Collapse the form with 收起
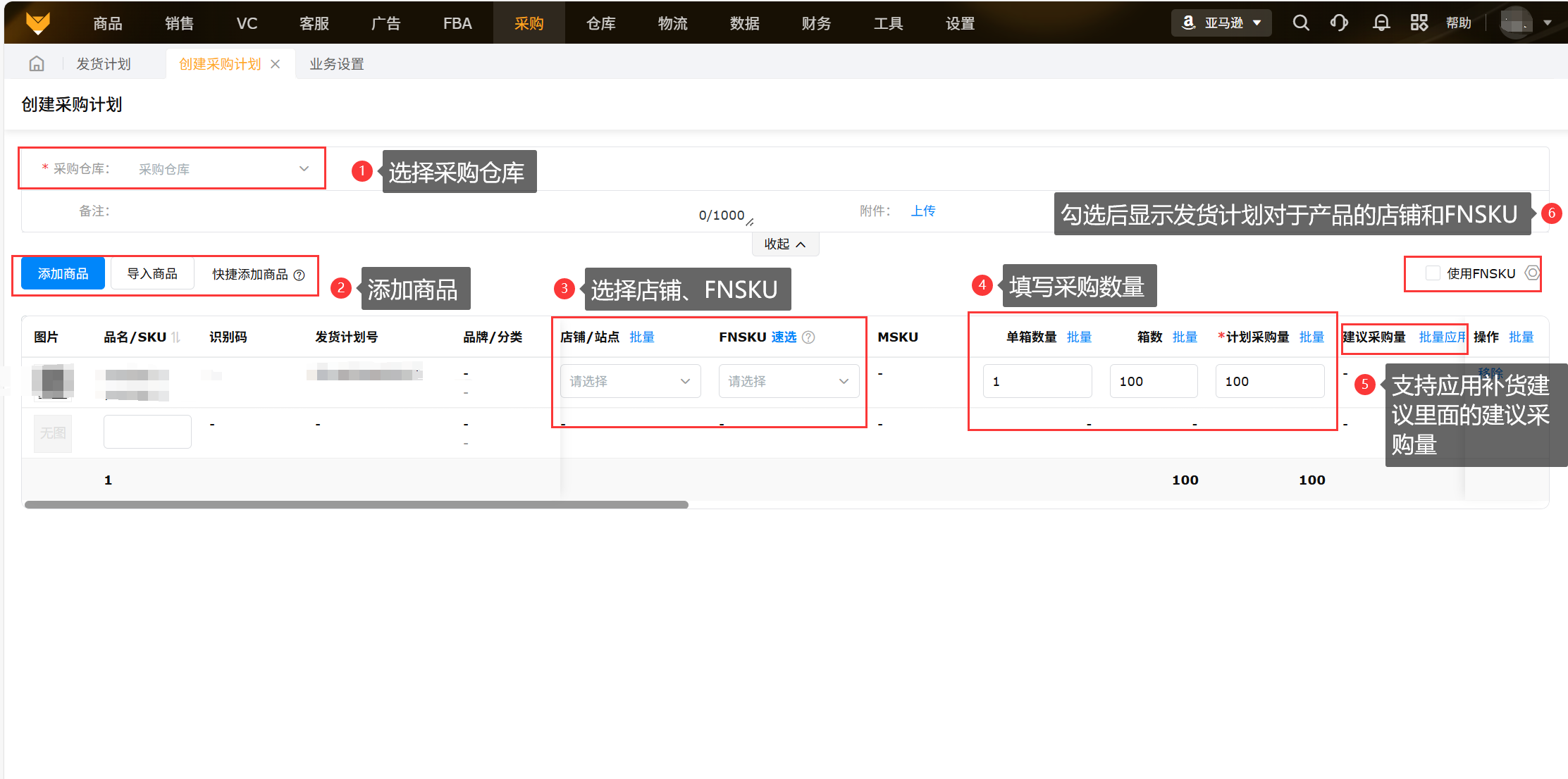Image resolution: width=1568 pixels, height=779 pixels. [x=784, y=244]
